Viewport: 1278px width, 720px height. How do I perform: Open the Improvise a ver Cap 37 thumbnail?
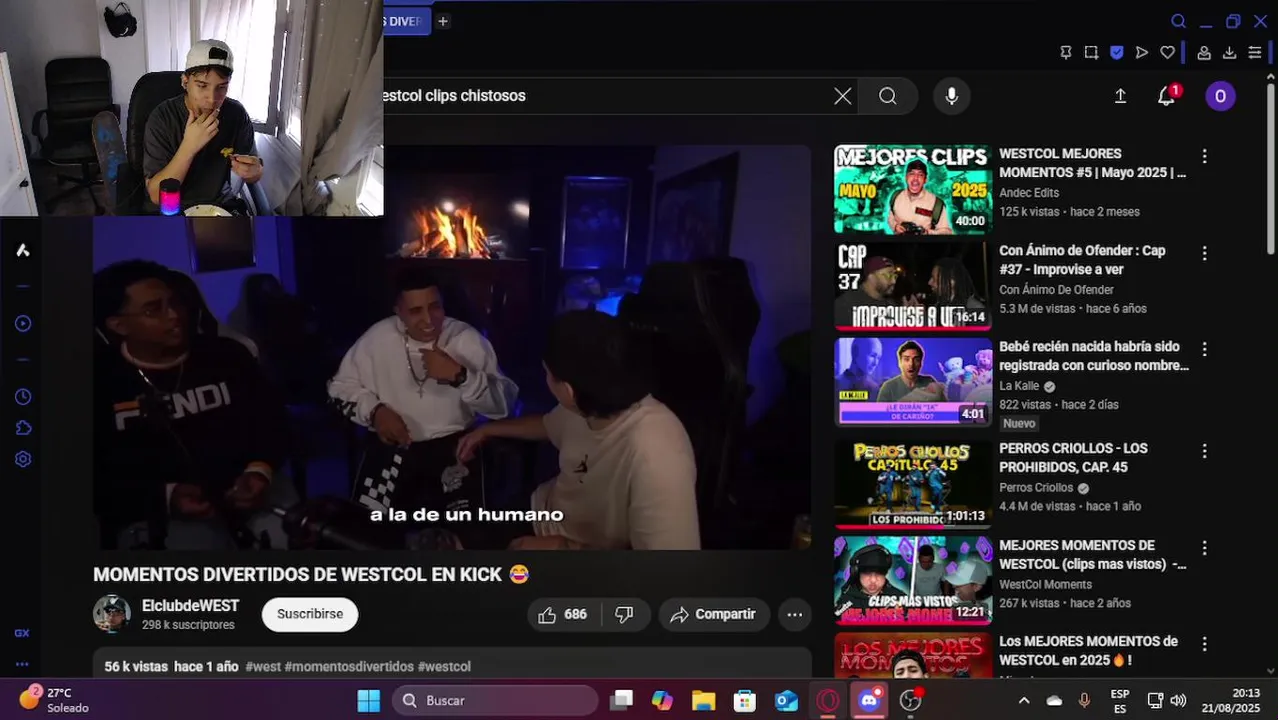(x=913, y=285)
